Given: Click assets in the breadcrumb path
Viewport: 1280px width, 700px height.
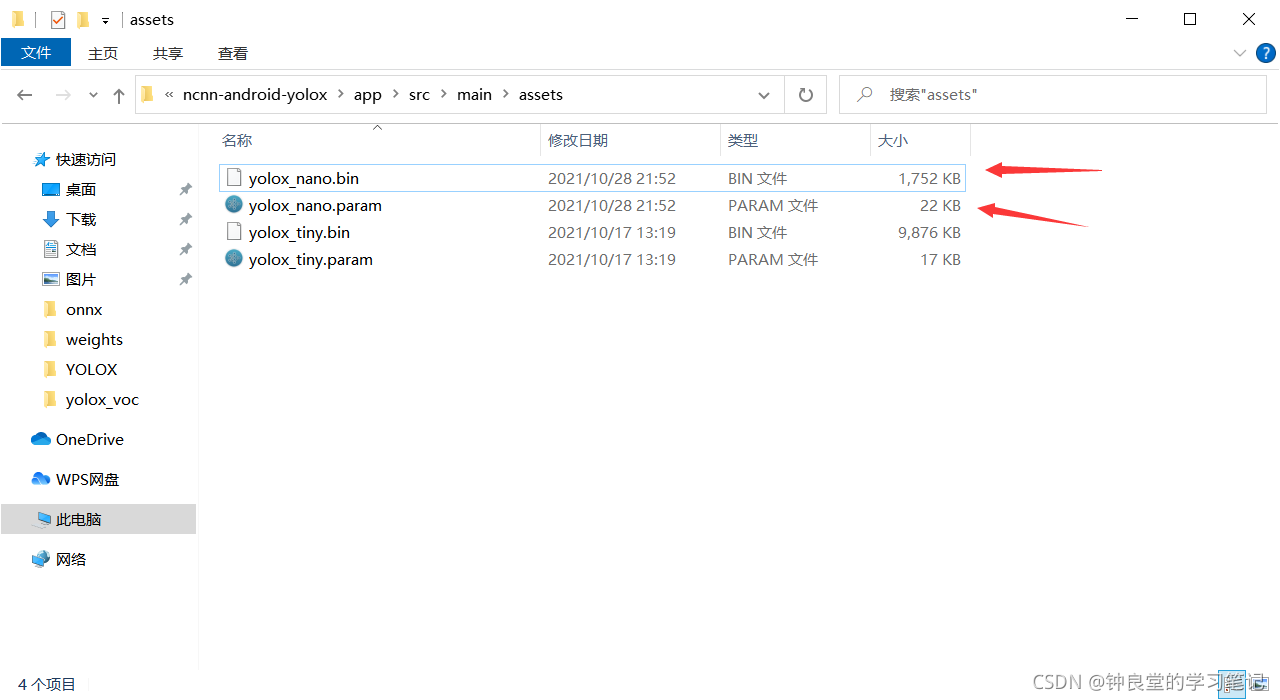Looking at the screenshot, I should (541, 95).
